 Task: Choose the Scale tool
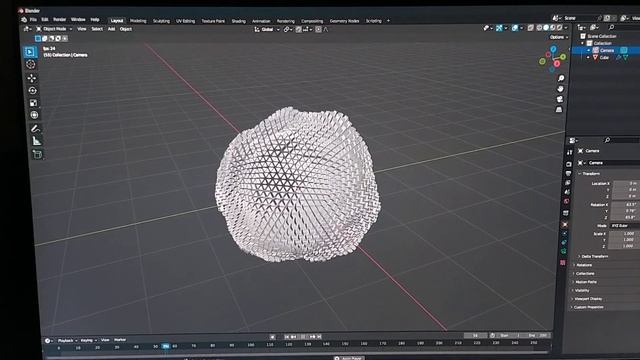click(33, 103)
